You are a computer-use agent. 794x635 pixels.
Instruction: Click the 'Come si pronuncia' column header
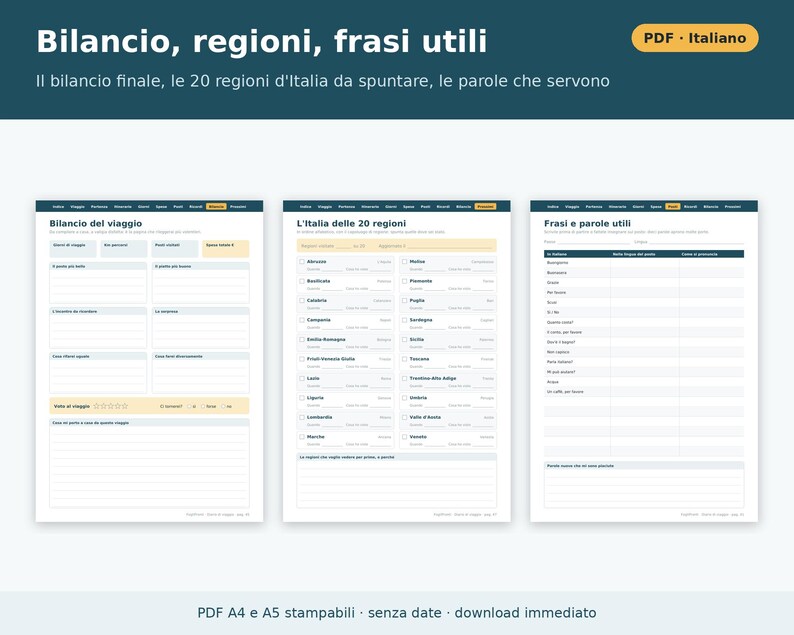pyautogui.click(x=699, y=254)
